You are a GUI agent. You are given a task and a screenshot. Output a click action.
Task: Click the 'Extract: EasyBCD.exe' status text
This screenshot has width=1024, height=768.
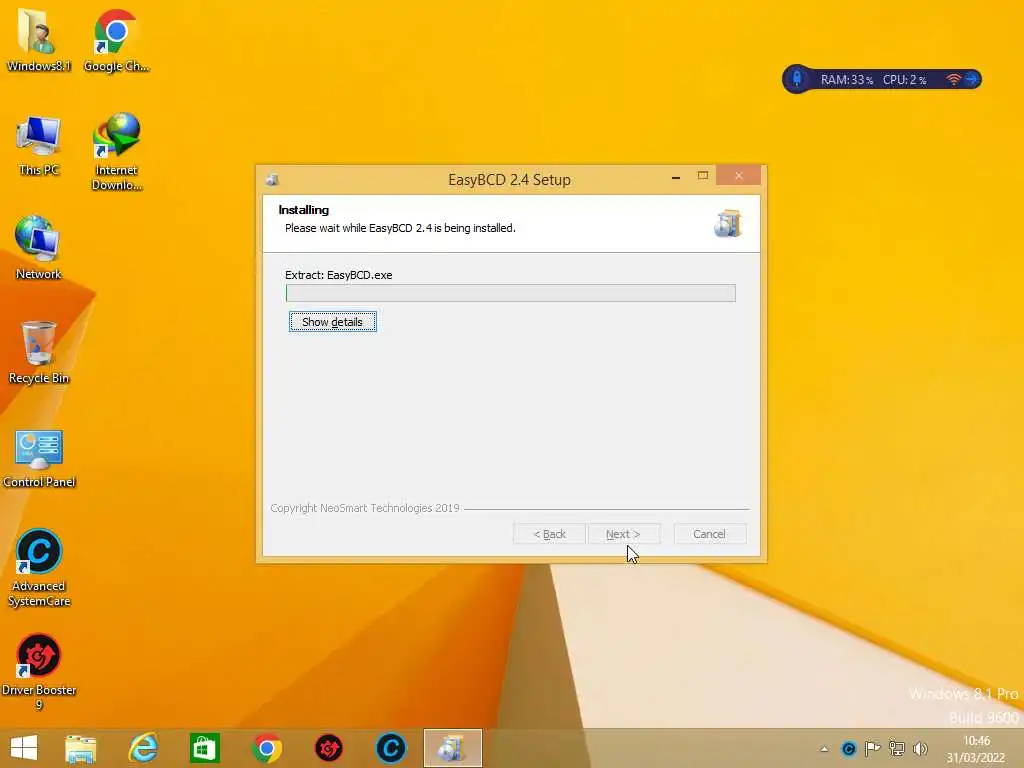click(x=338, y=275)
